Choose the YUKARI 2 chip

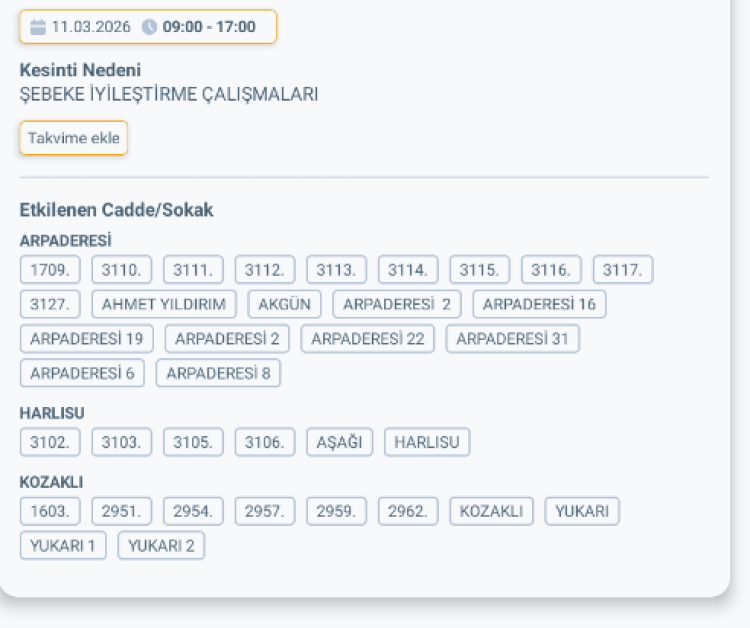click(161, 546)
